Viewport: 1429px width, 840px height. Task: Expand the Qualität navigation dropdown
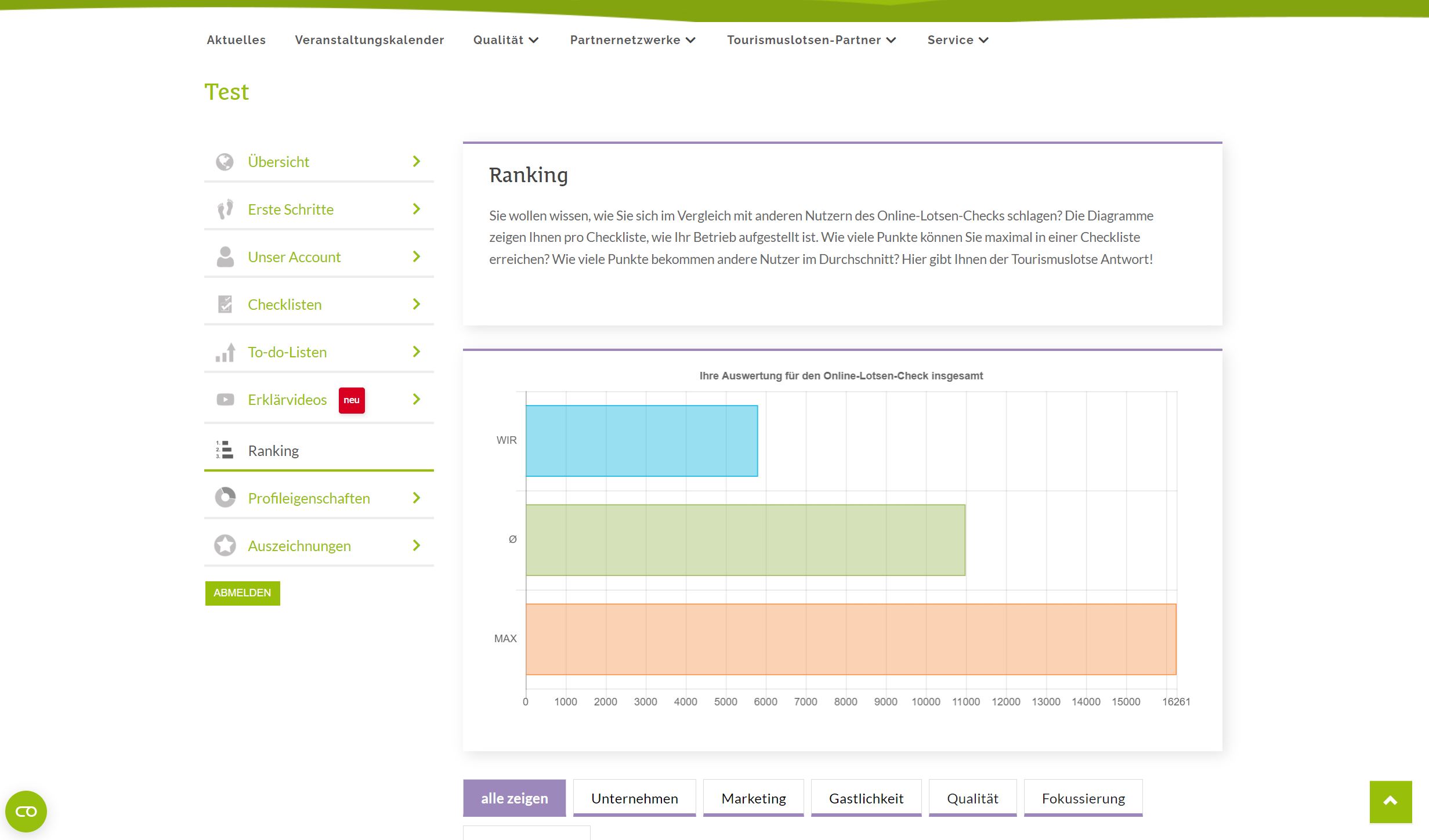(505, 40)
